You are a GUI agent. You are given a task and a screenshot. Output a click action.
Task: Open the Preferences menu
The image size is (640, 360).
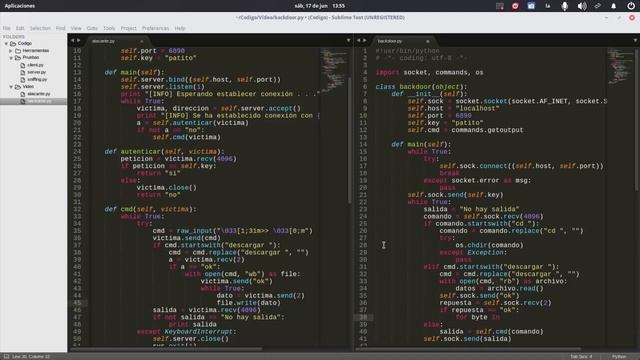click(x=155, y=28)
